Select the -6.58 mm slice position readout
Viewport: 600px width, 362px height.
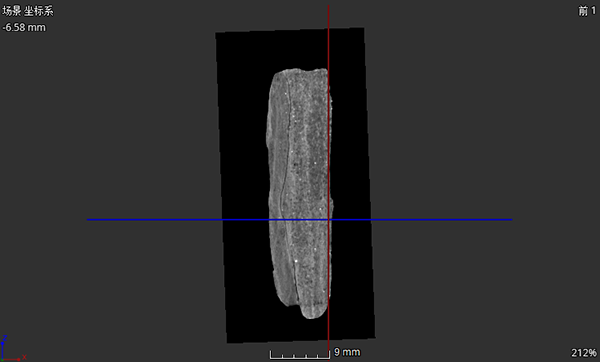point(24,28)
